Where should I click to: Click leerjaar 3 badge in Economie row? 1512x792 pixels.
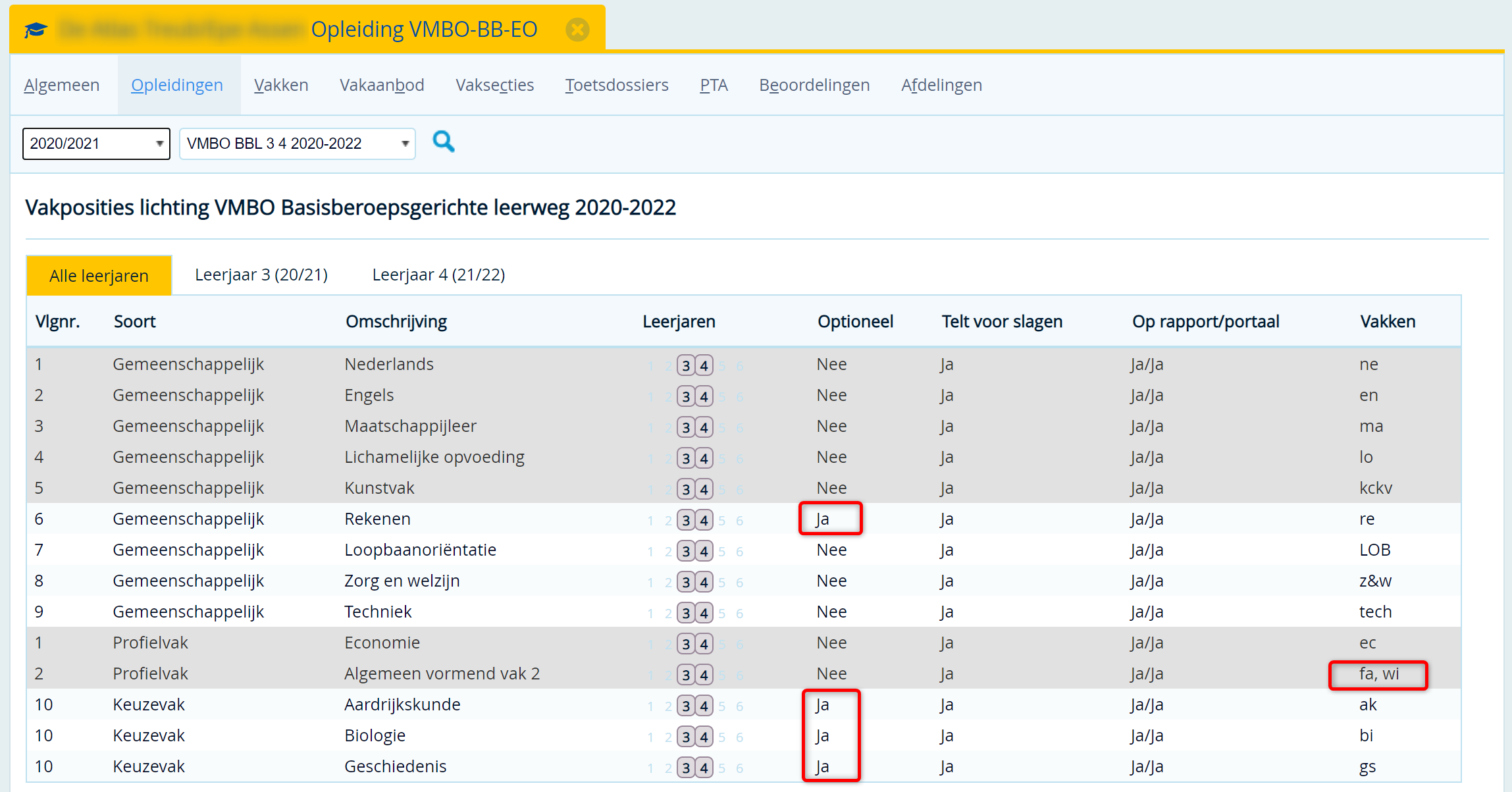tap(686, 644)
